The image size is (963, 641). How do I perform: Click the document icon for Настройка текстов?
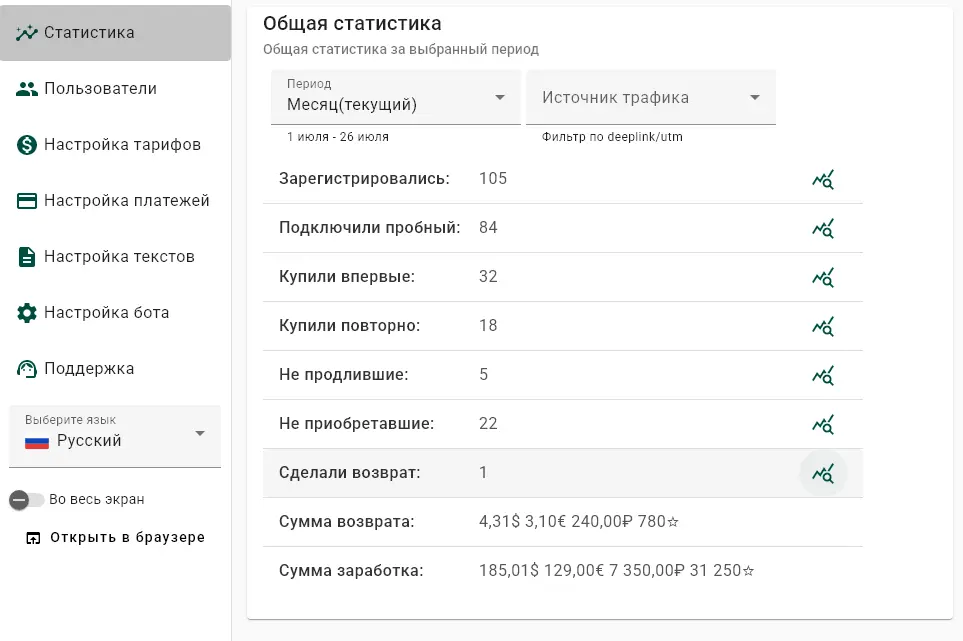click(26, 257)
